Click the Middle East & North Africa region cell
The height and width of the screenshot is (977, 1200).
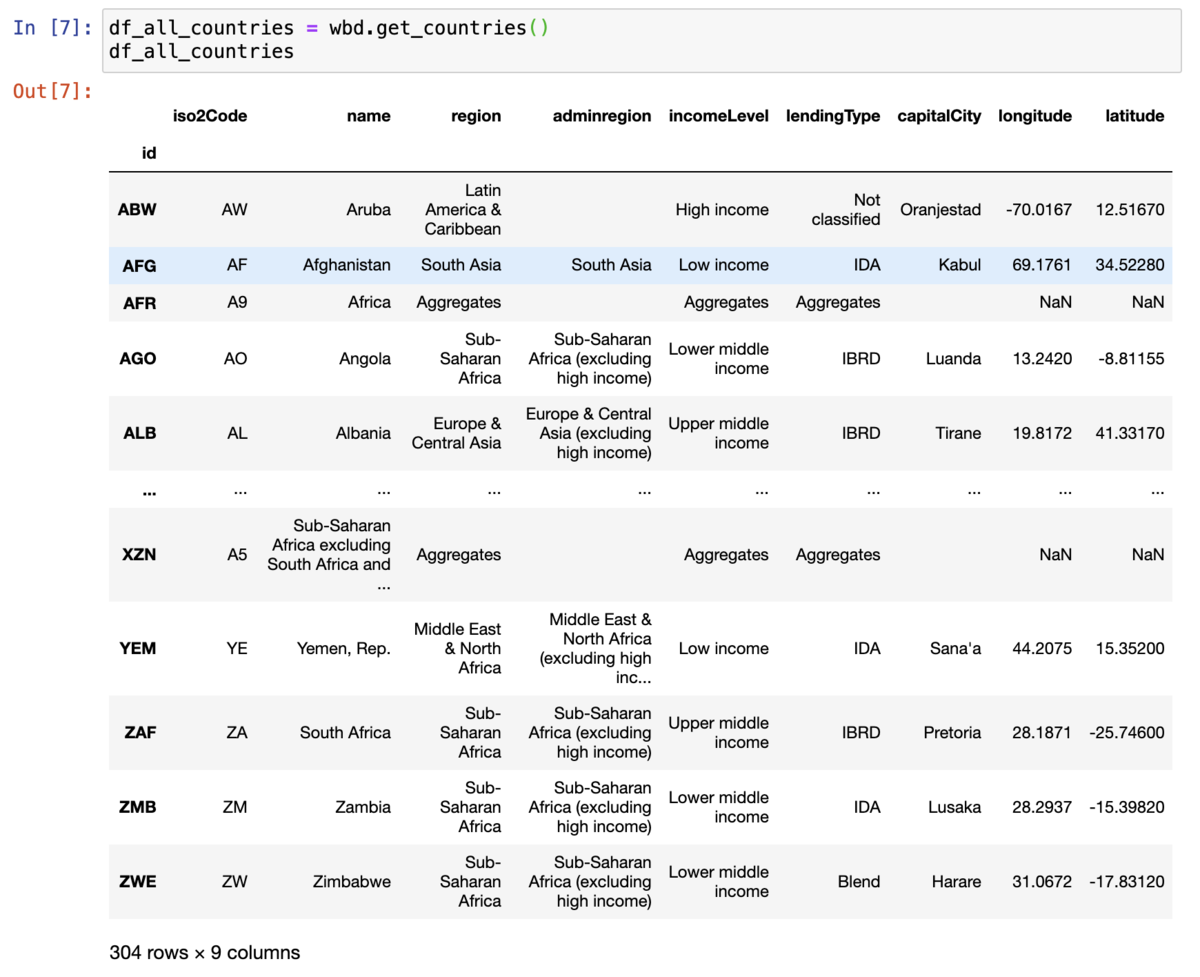(458, 648)
